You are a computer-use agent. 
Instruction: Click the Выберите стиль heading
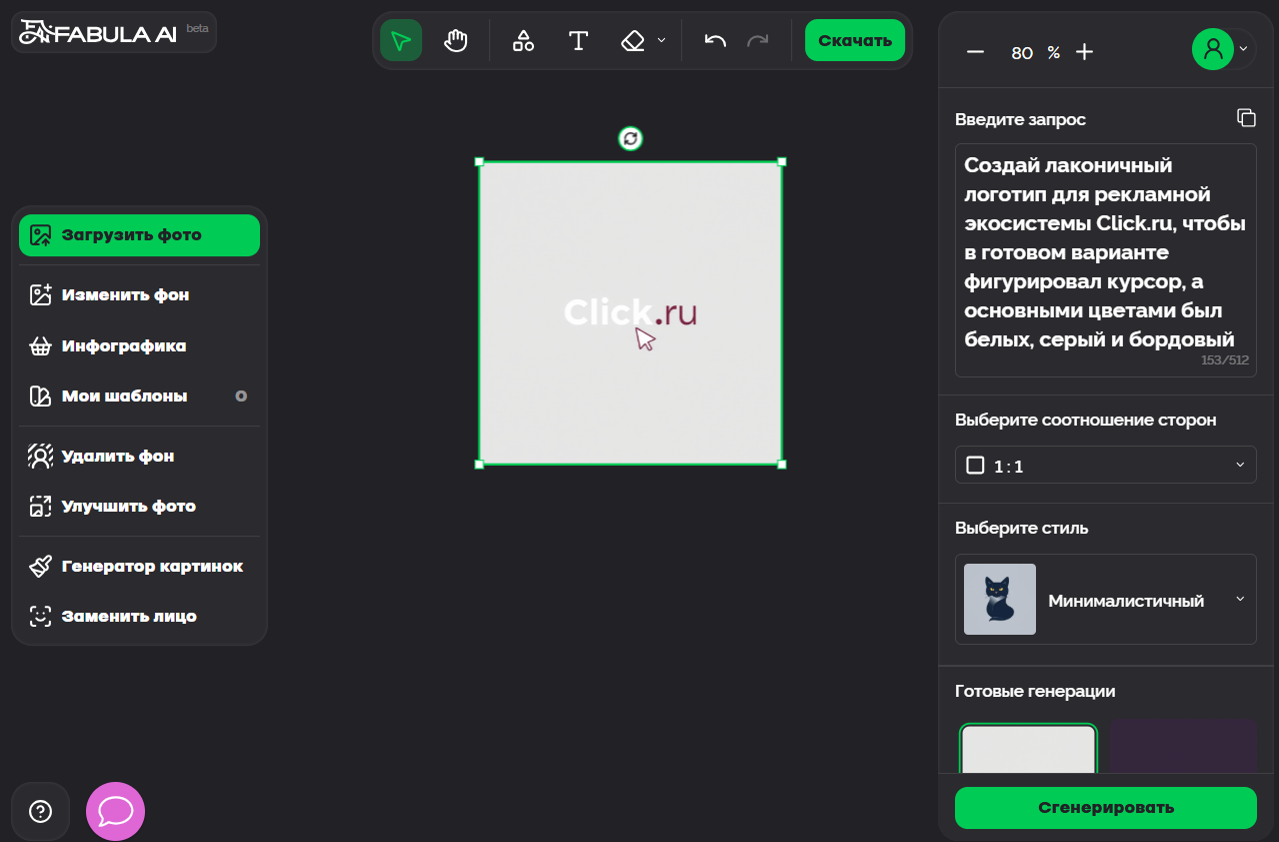tap(1021, 528)
